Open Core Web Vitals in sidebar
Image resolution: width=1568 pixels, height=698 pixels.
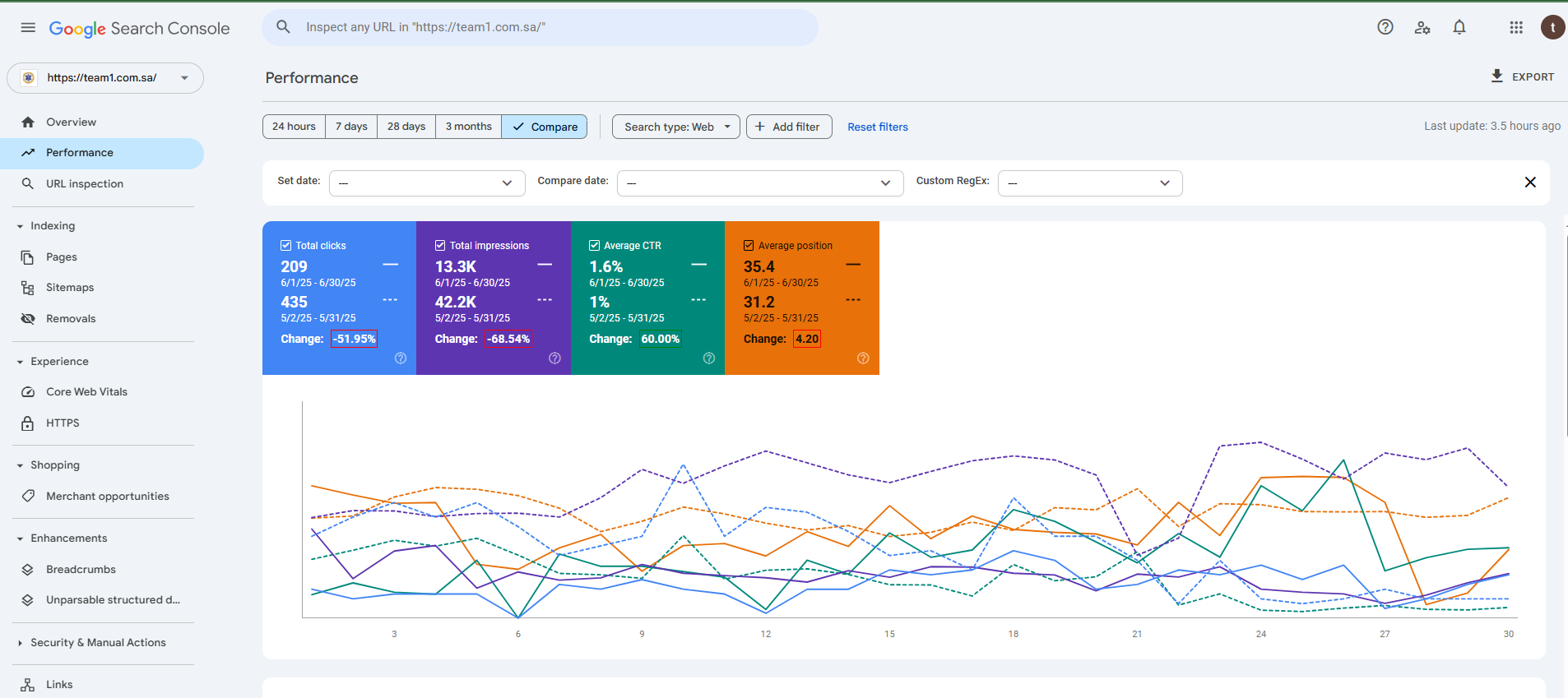click(x=86, y=392)
